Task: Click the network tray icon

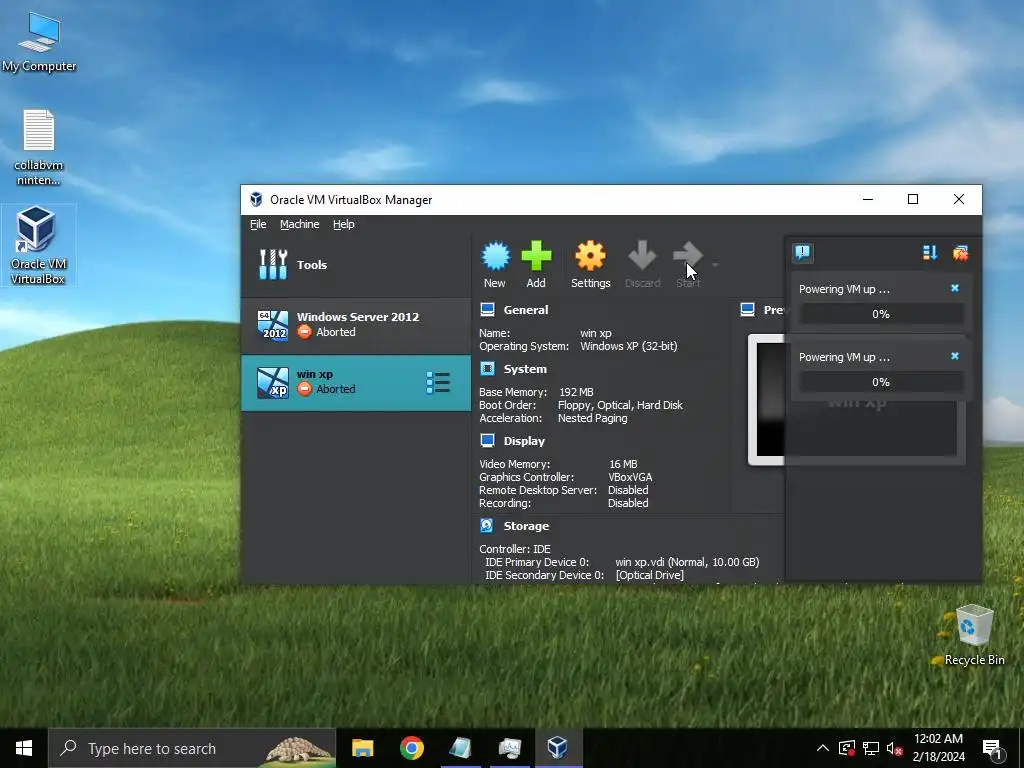Action: (x=871, y=748)
